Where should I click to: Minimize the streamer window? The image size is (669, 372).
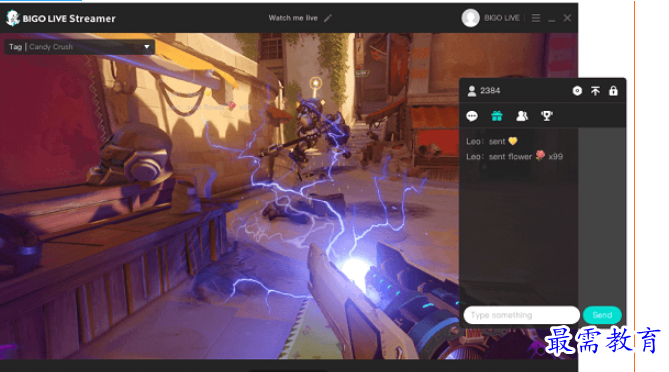pyautogui.click(x=552, y=19)
